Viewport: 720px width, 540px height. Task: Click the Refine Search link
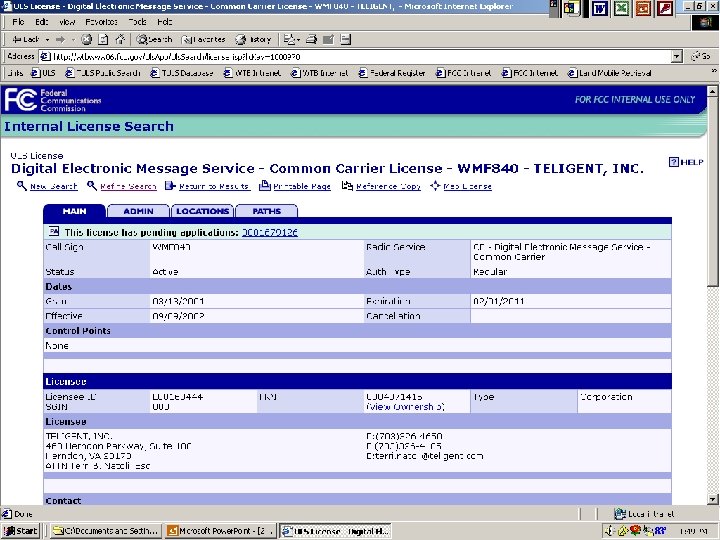(122, 186)
